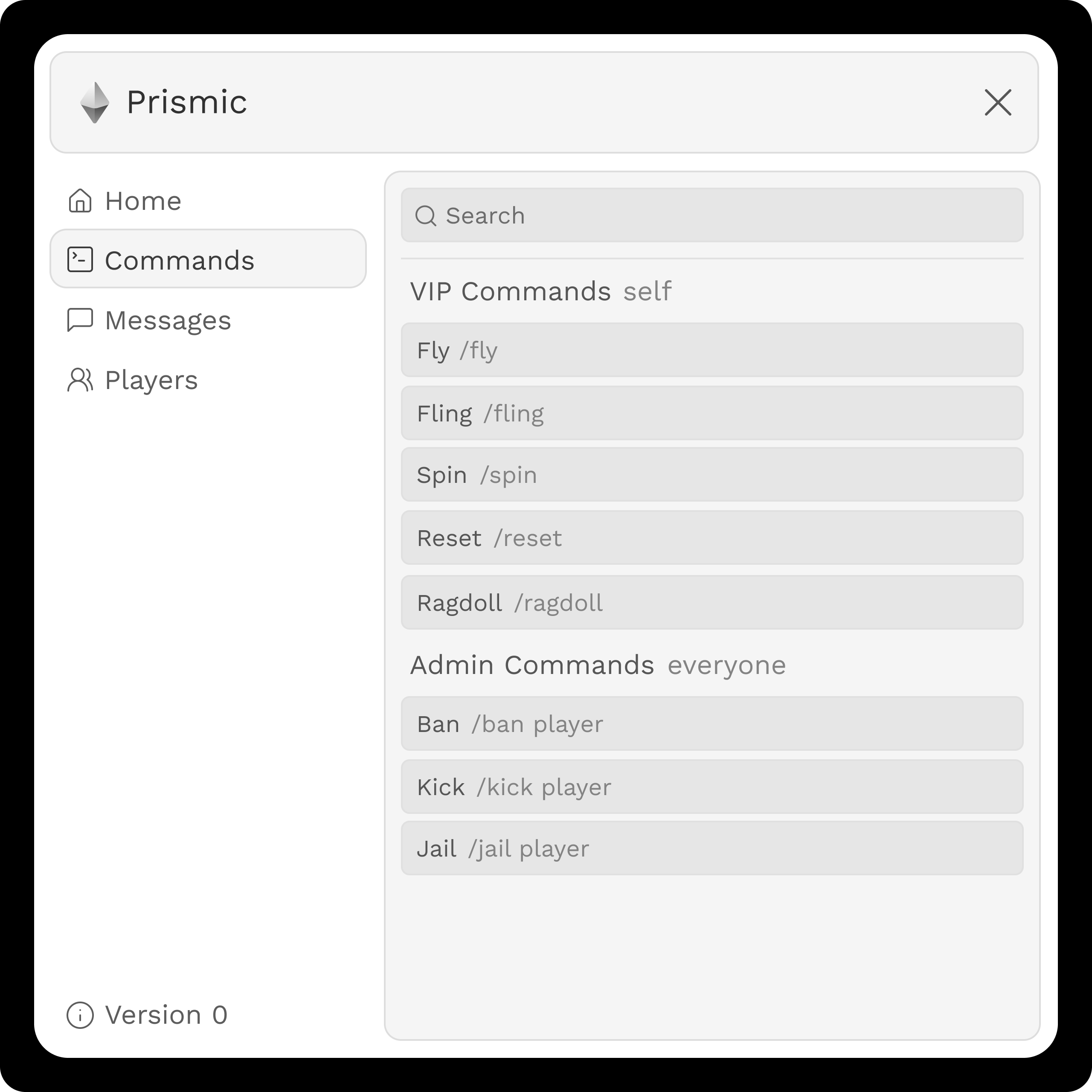Choose the Reset /reset command

click(x=712, y=538)
